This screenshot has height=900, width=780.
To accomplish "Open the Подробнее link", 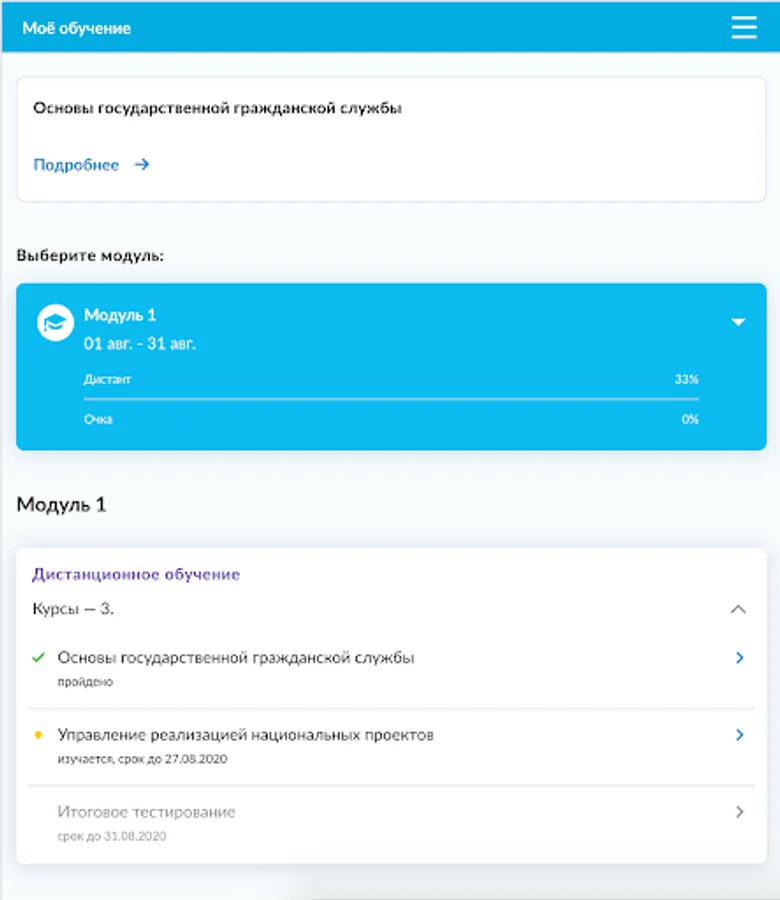I will (x=76, y=165).
